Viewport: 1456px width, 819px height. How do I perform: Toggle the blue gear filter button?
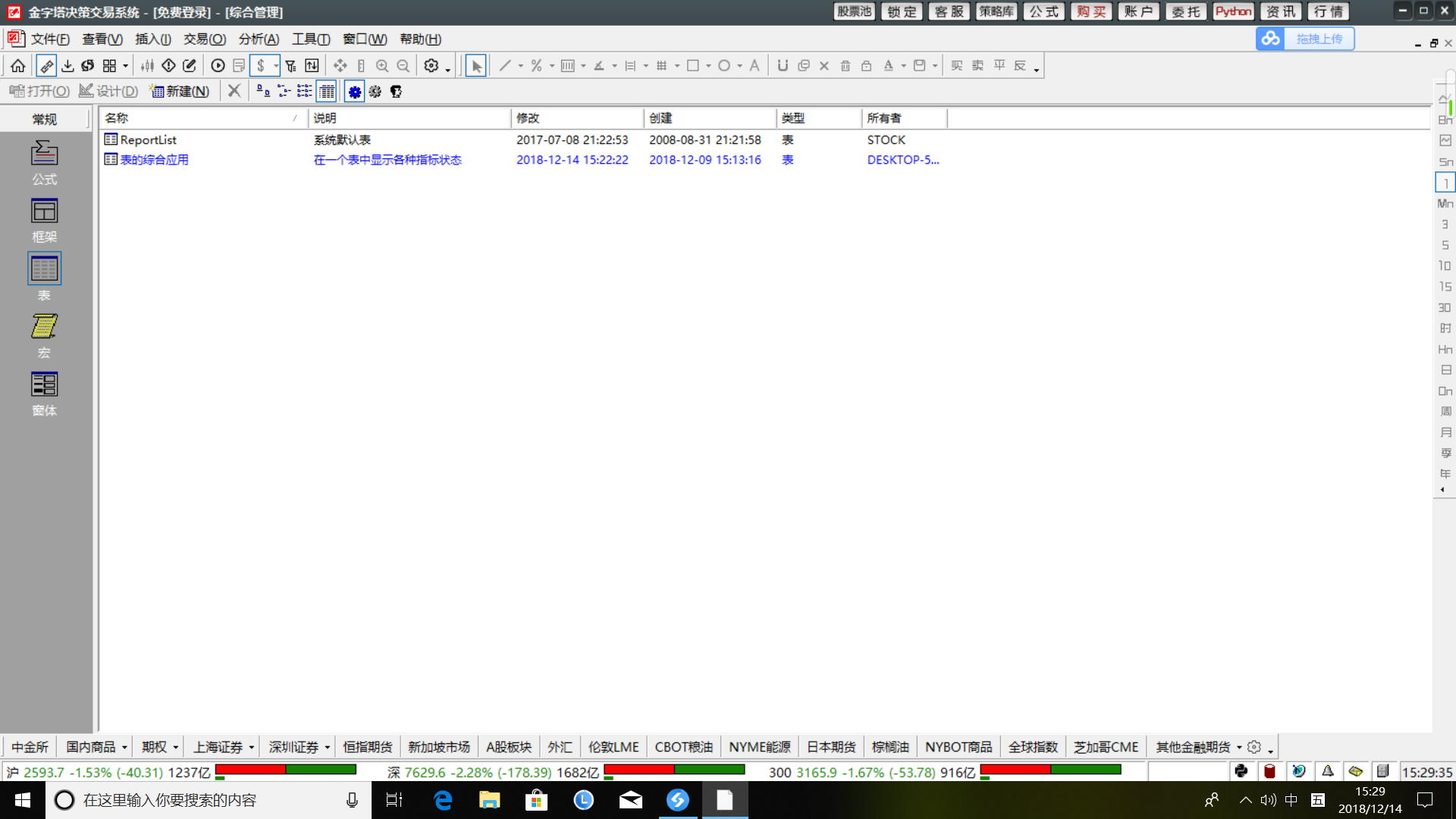pos(355,92)
